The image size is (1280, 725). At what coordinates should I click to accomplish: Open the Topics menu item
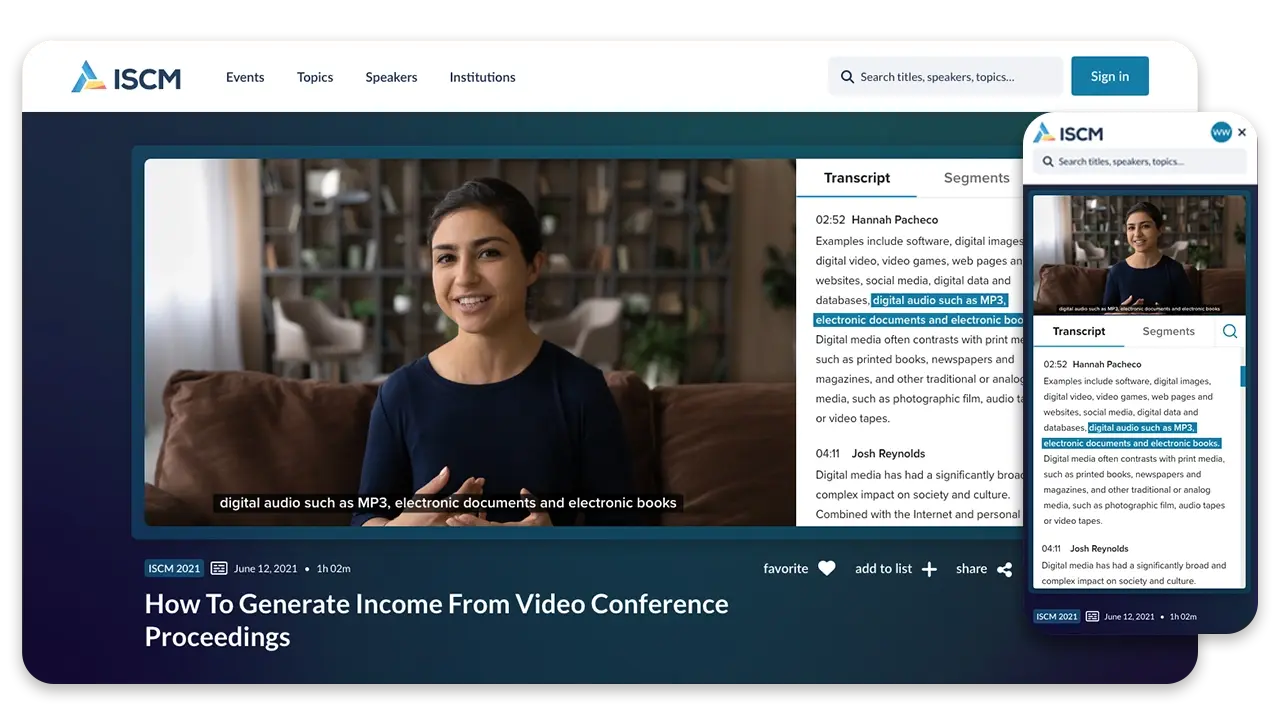click(315, 77)
